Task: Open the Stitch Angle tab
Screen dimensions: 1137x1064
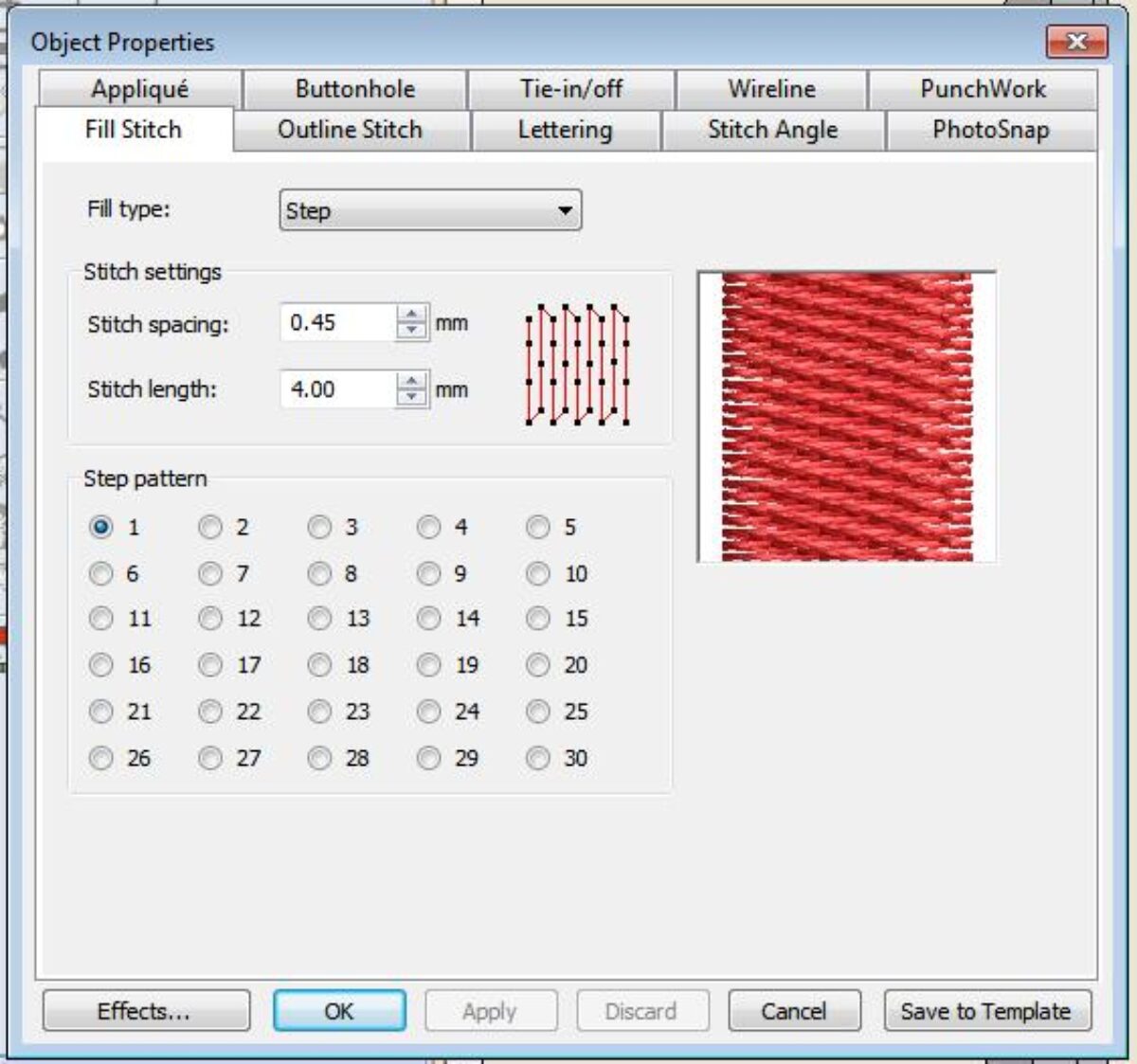Action: click(772, 130)
